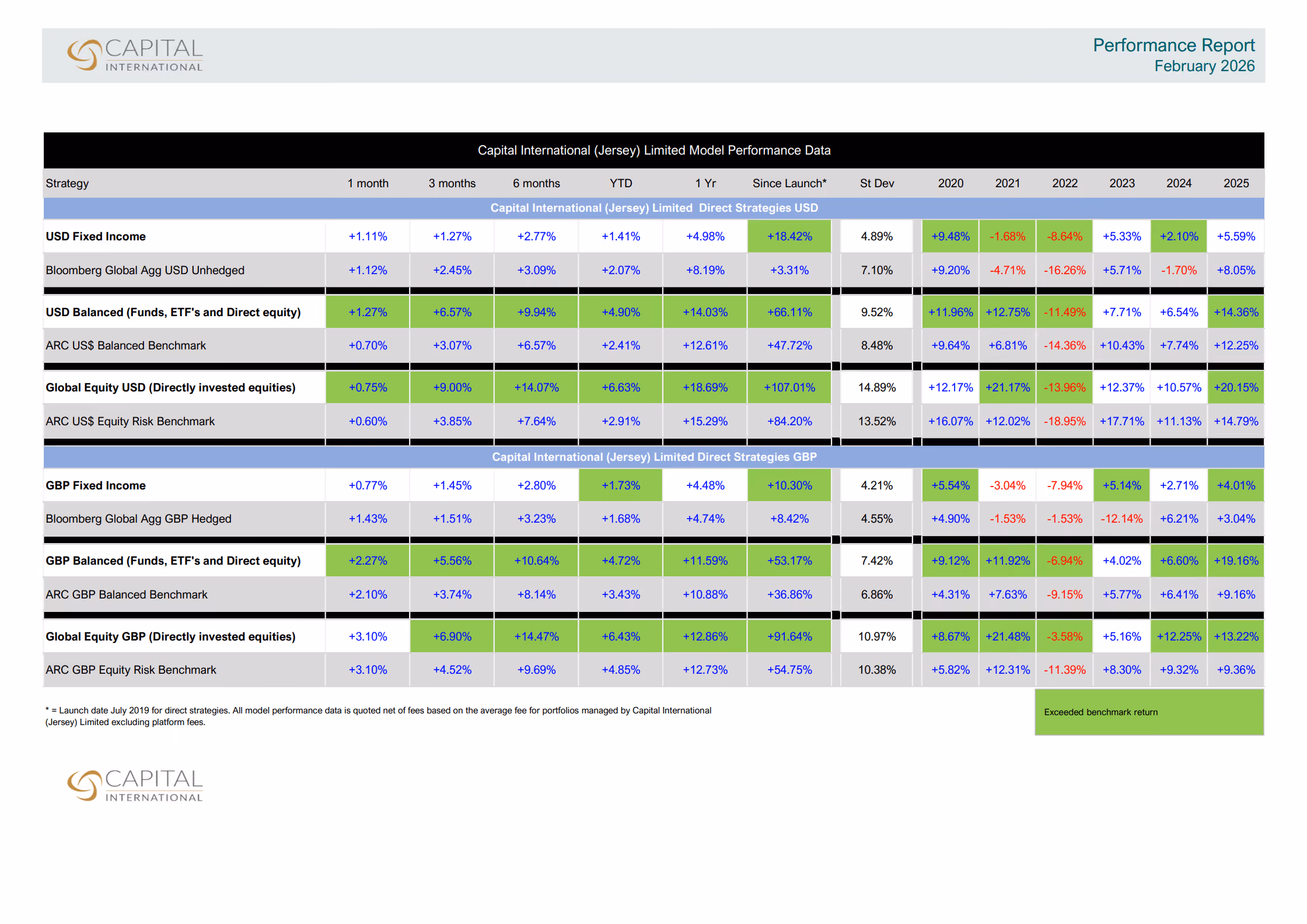This screenshot has width=1307, height=924.
Task: Select the 'Bloomberg Global Agg USD Unhedged' row label
Action: click(x=145, y=270)
